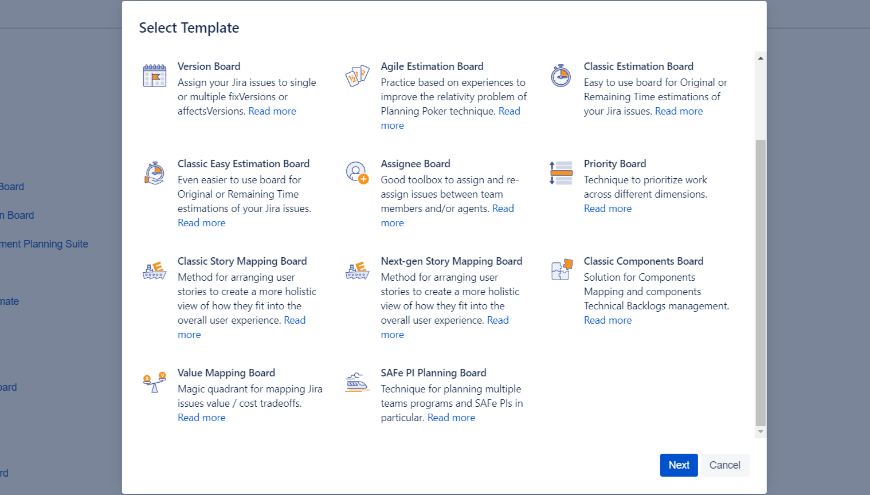Pick the Next-gen Story Mapping Board ship icon

(357, 270)
